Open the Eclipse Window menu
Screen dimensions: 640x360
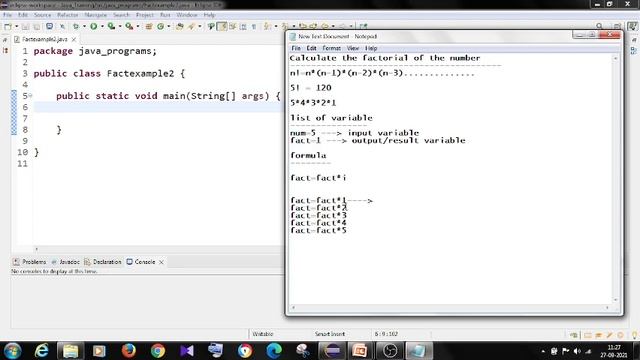tap(187, 15)
